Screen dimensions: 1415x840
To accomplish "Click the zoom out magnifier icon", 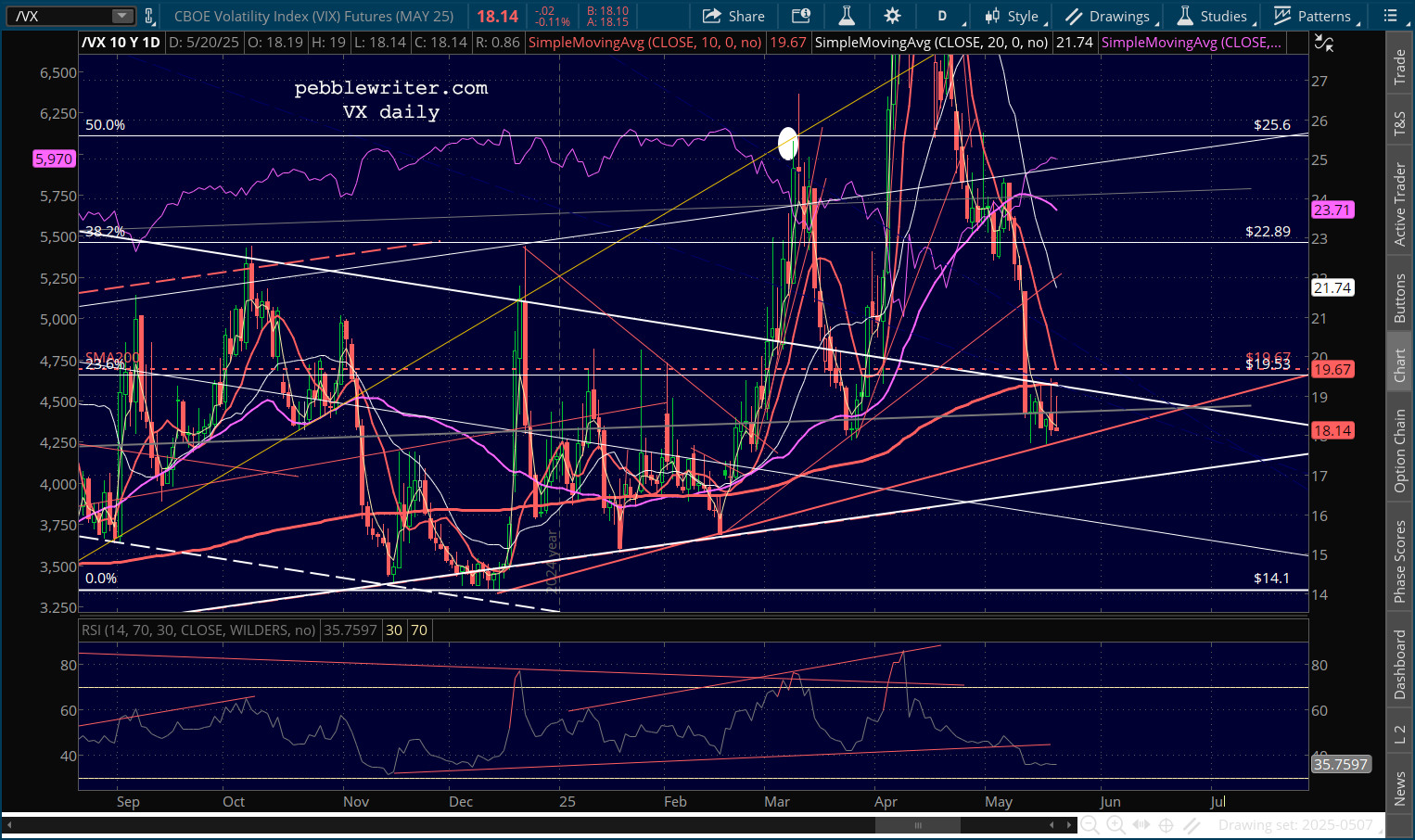I will point(1090,825).
